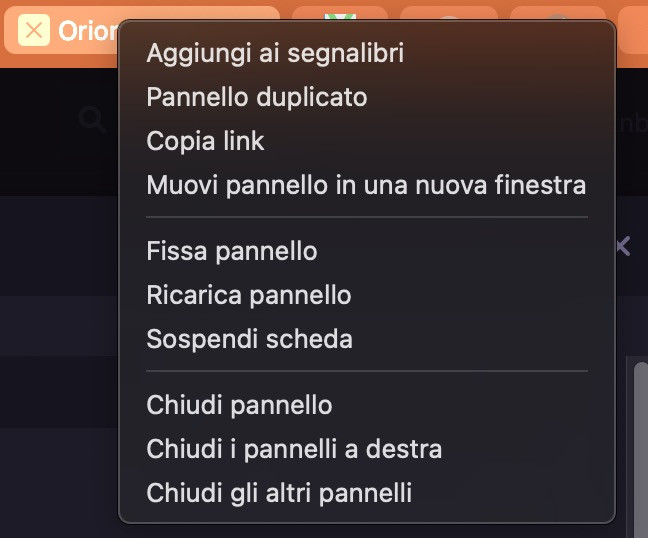Reload via "Ricarica pannello"
Screen dimensions: 648x538
click(249, 295)
